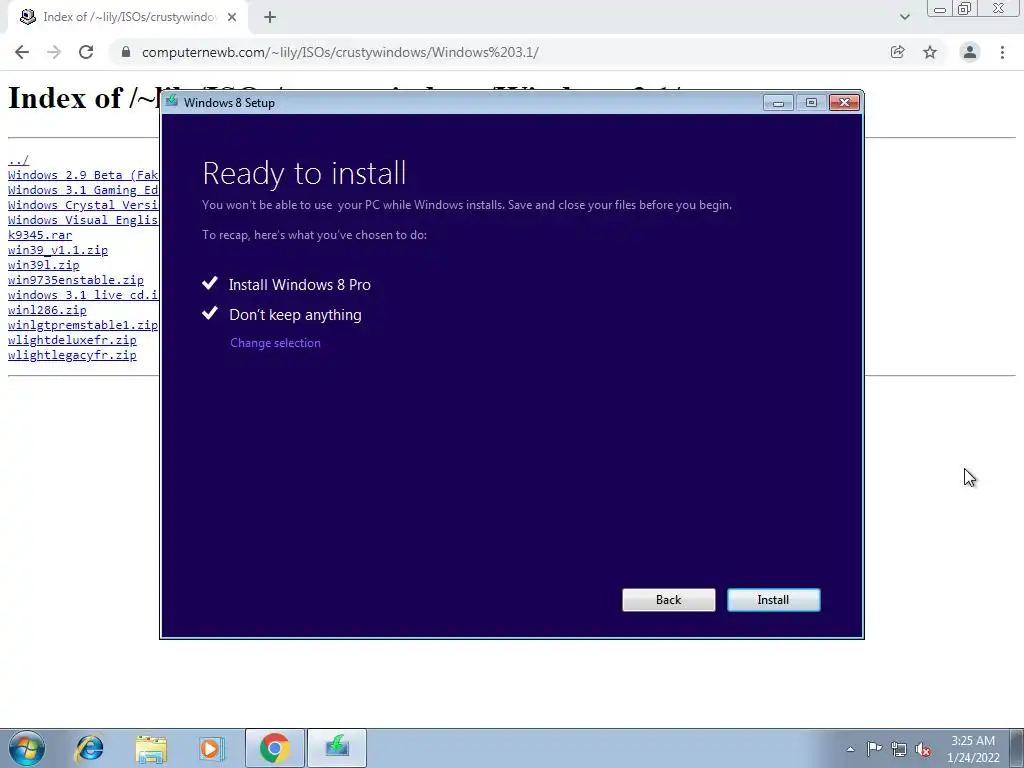Open the Windows Visual Englis link
The height and width of the screenshot is (768, 1024).
83,220
